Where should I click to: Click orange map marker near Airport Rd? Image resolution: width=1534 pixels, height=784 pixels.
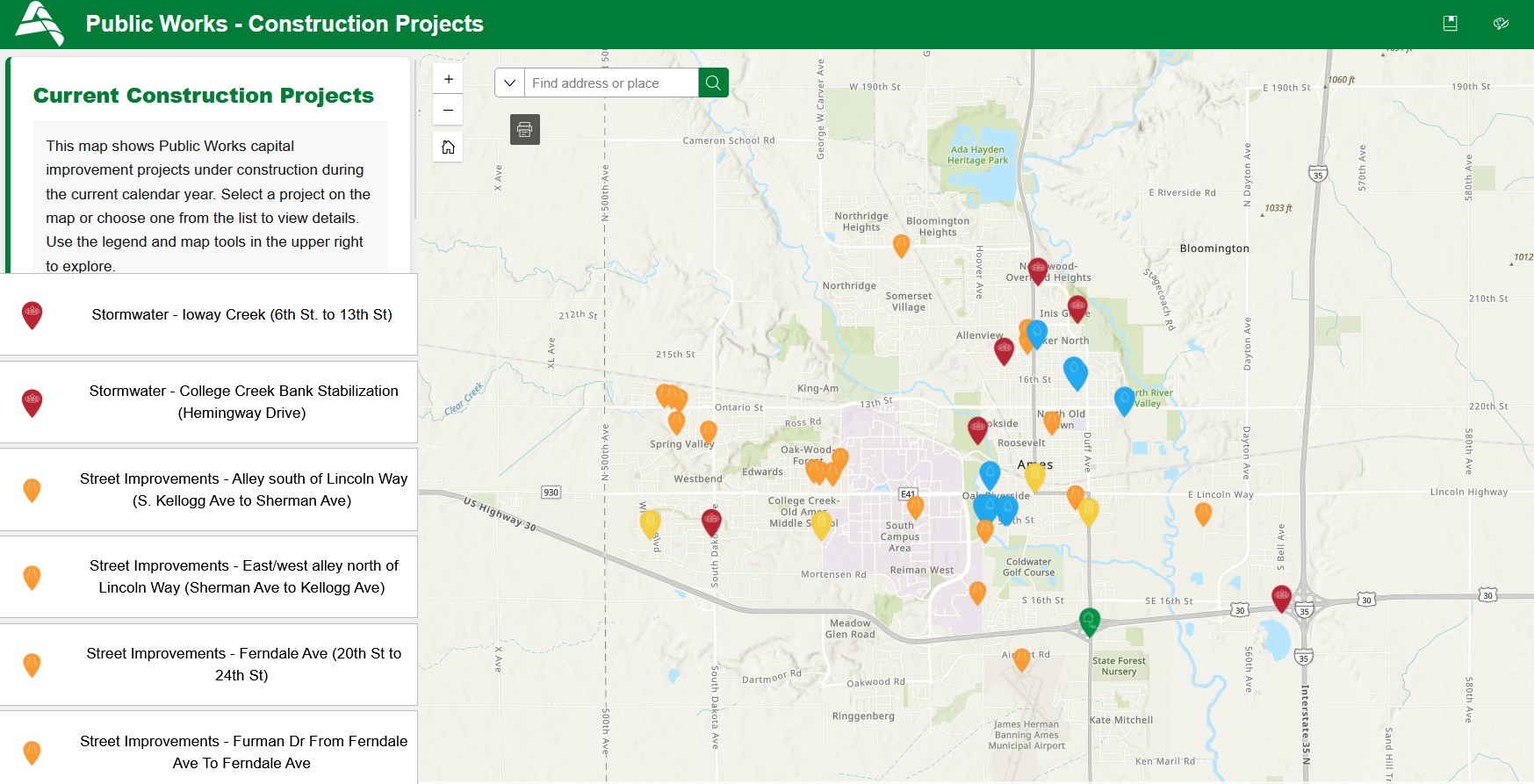pos(1021,659)
